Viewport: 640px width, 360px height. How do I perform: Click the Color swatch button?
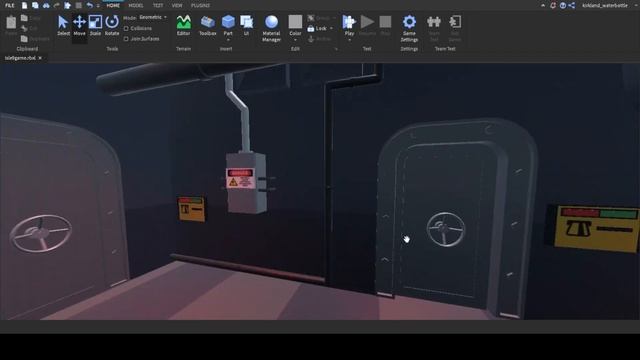(x=295, y=22)
